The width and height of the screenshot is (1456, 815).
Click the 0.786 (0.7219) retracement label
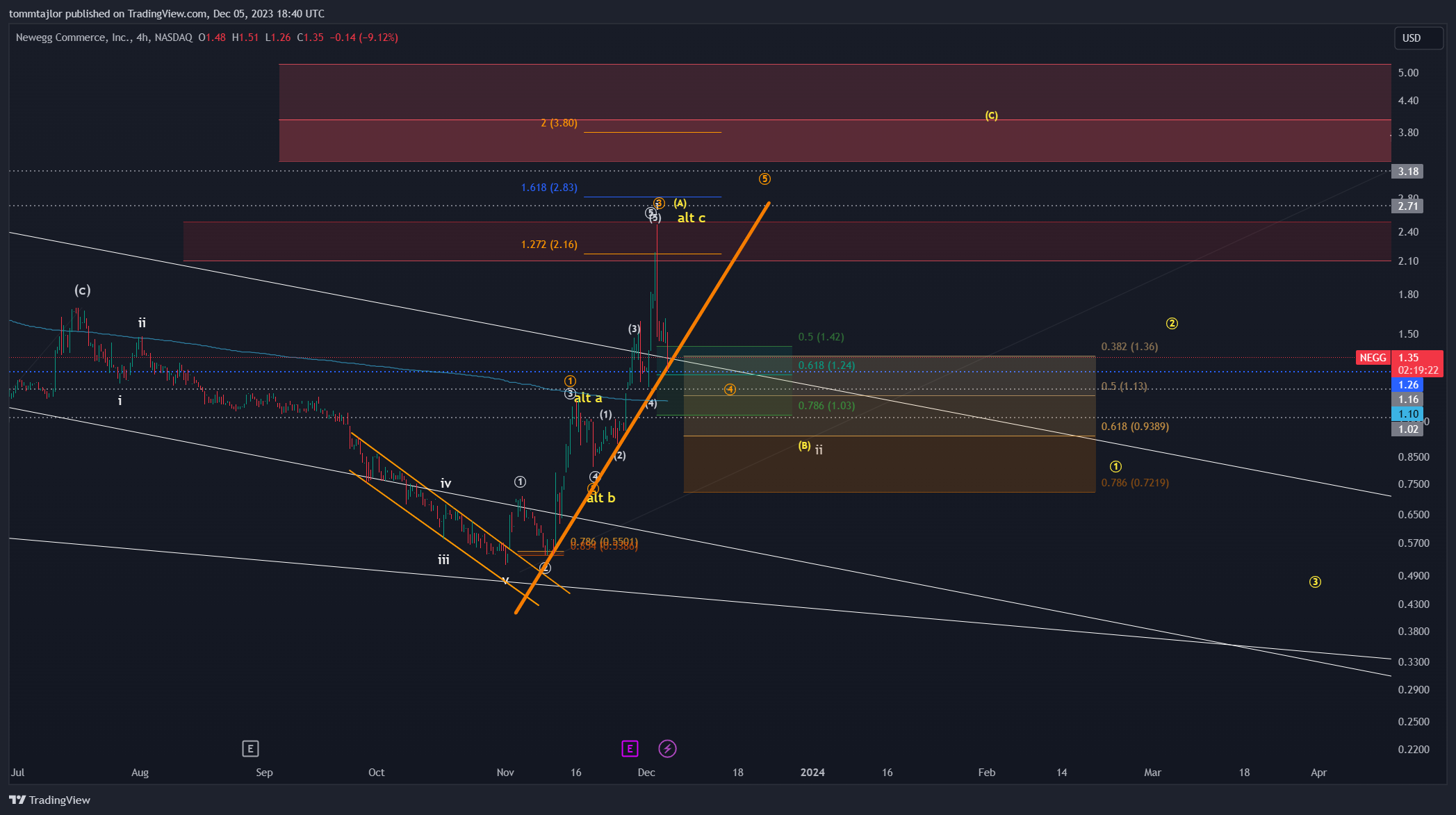tap(1135, 483)
